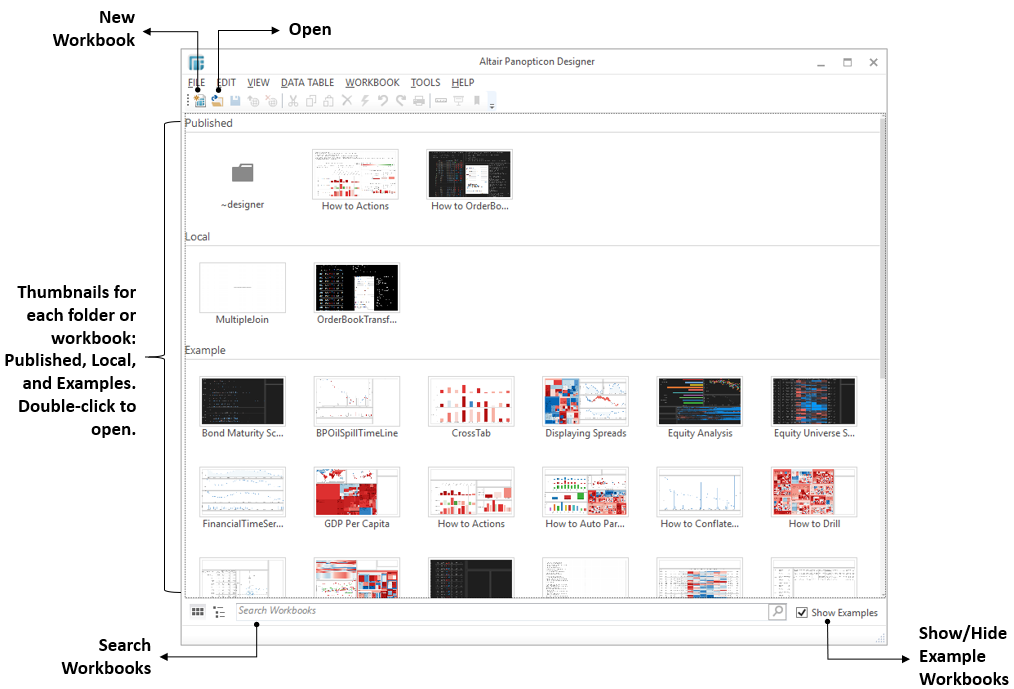This screenshot has height=689, width=1014.
Task: Open the Workbook menu
Action: click(x=372, y=83)
